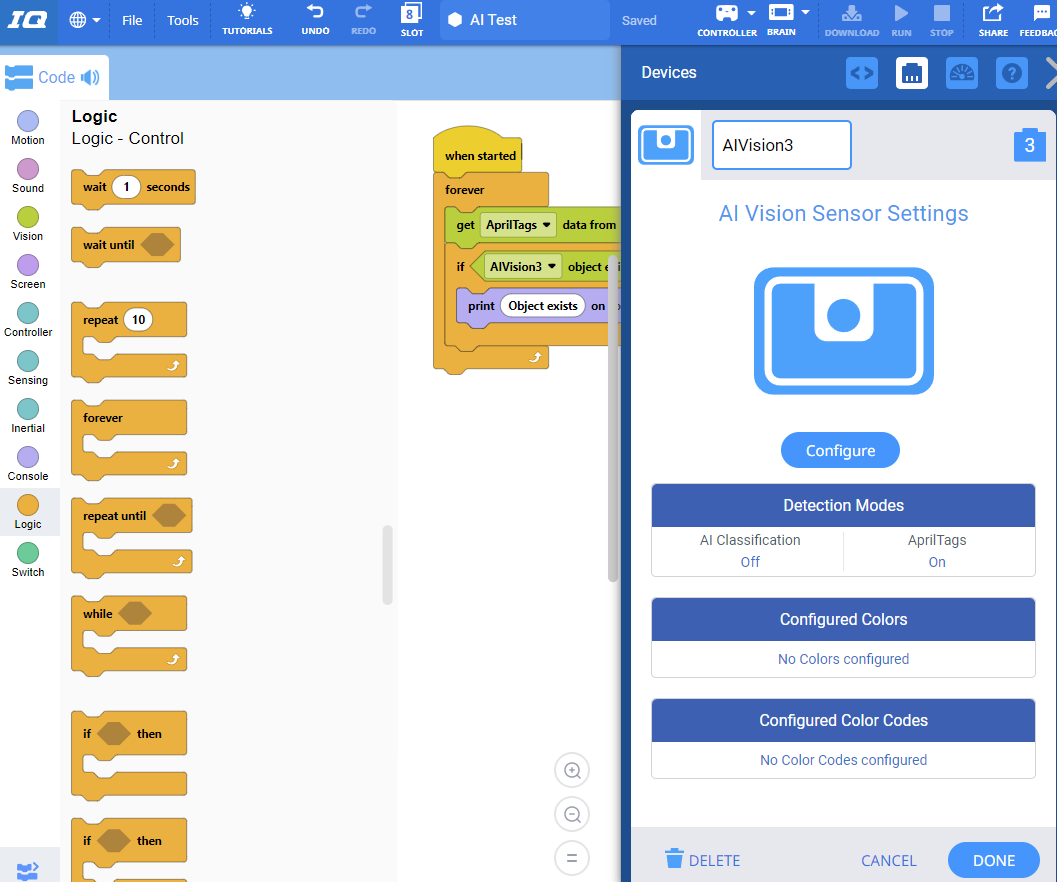This screenshot has width=1057, height=882.
Task: Expand the globe language dropdown
Action: coord(85,20)
